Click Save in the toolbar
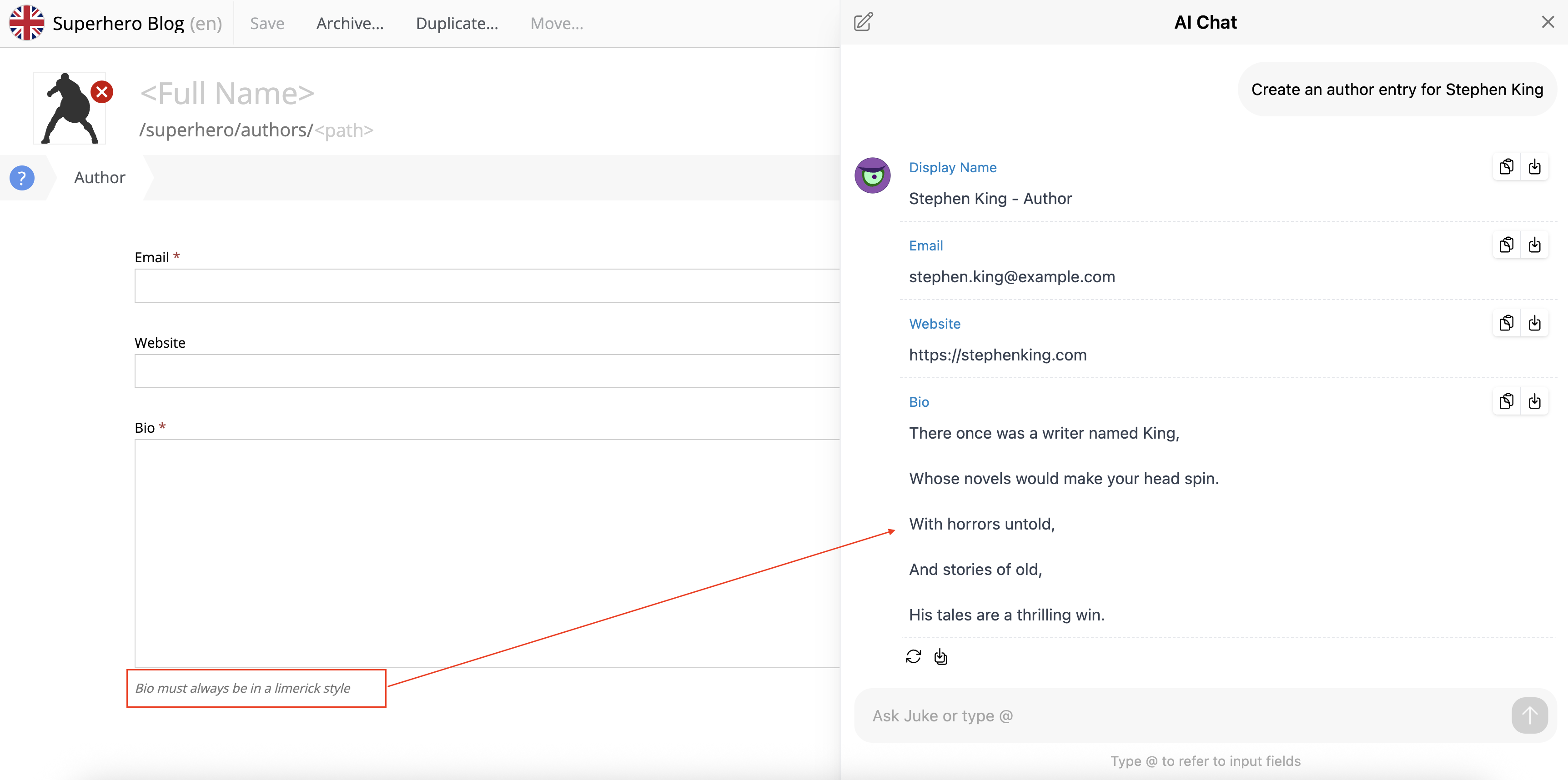The image size is (1568, 780). [267, 23]
